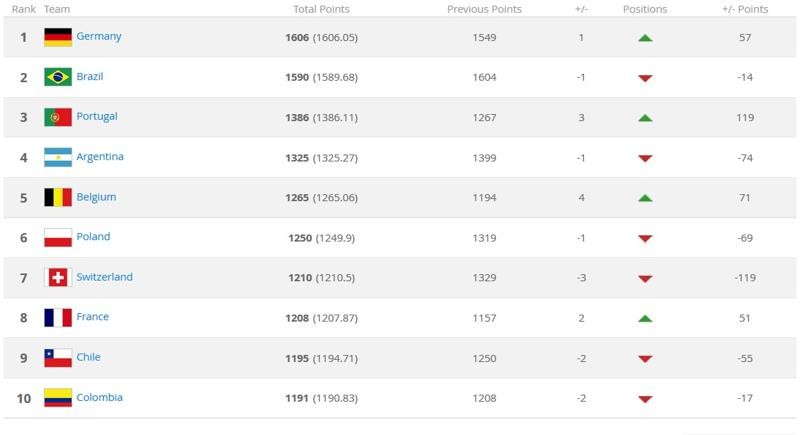
Task: Open the Germany team link
Action: tap(99, 36)
